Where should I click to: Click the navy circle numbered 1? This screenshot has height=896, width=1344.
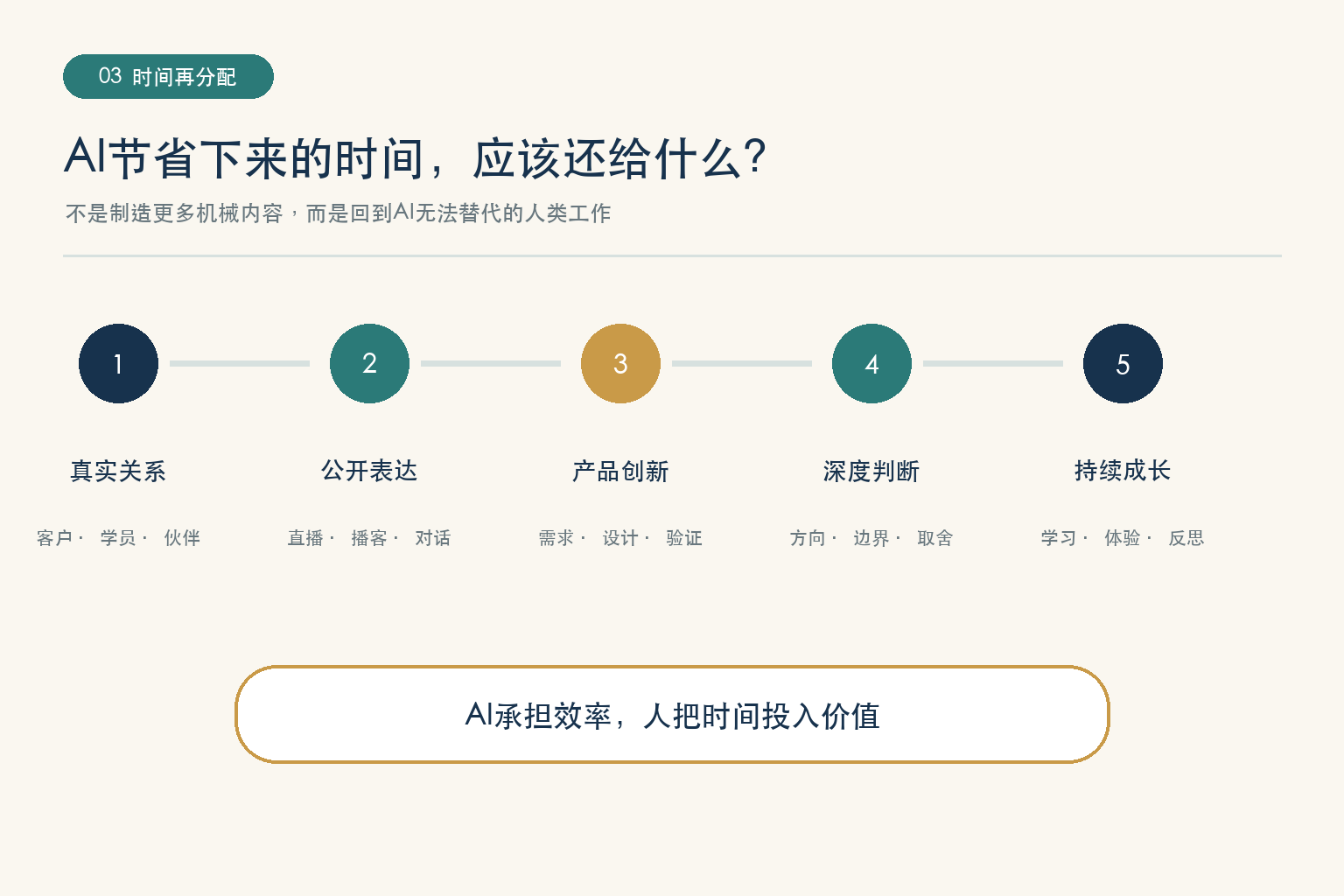tap(118, 363)
